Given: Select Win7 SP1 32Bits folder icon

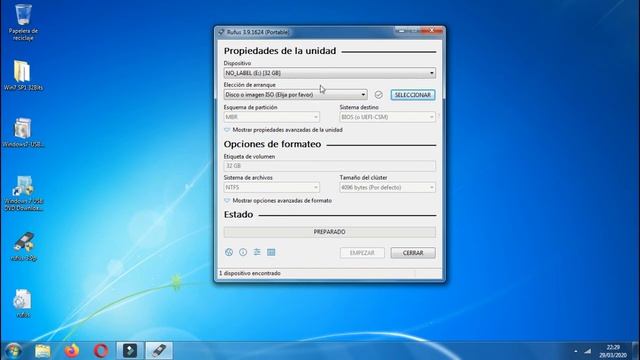Looking at the screenshot, I should tap(23, 76).
